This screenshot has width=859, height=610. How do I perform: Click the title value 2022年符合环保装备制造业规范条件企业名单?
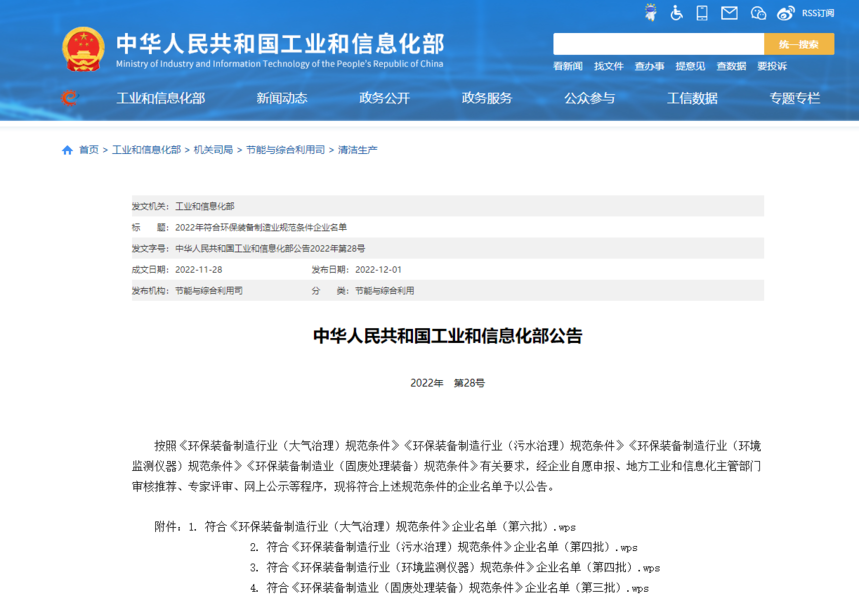click(x=261, y=227)
